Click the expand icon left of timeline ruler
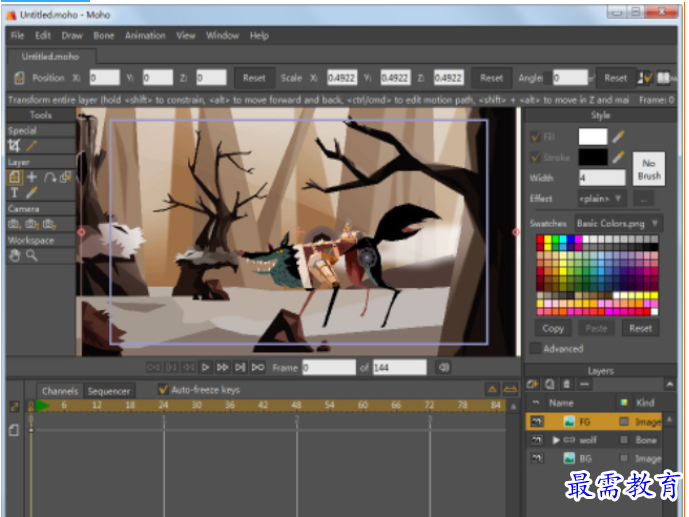The width and height of the screenshot is (689, 517). tap(14, 406)
